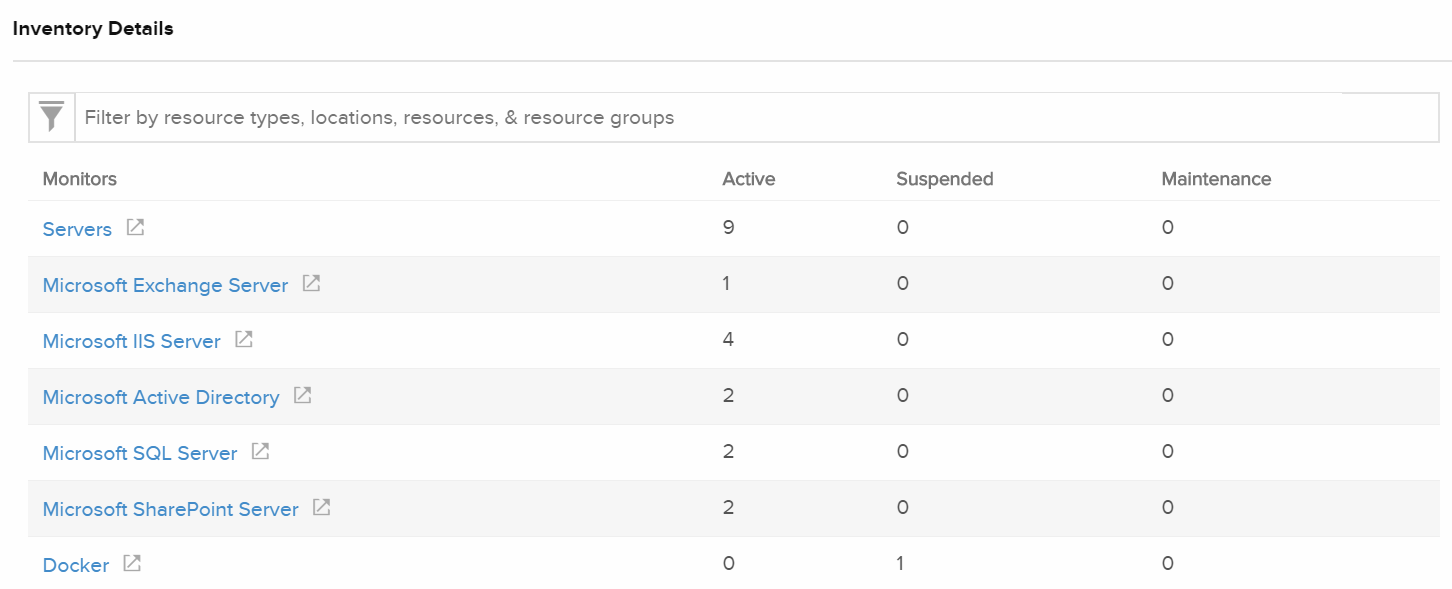The width and height of the screenshot is (1452, 589).
Task: Open Microsoft Active Directory external link icon
Action: (303, 395)
